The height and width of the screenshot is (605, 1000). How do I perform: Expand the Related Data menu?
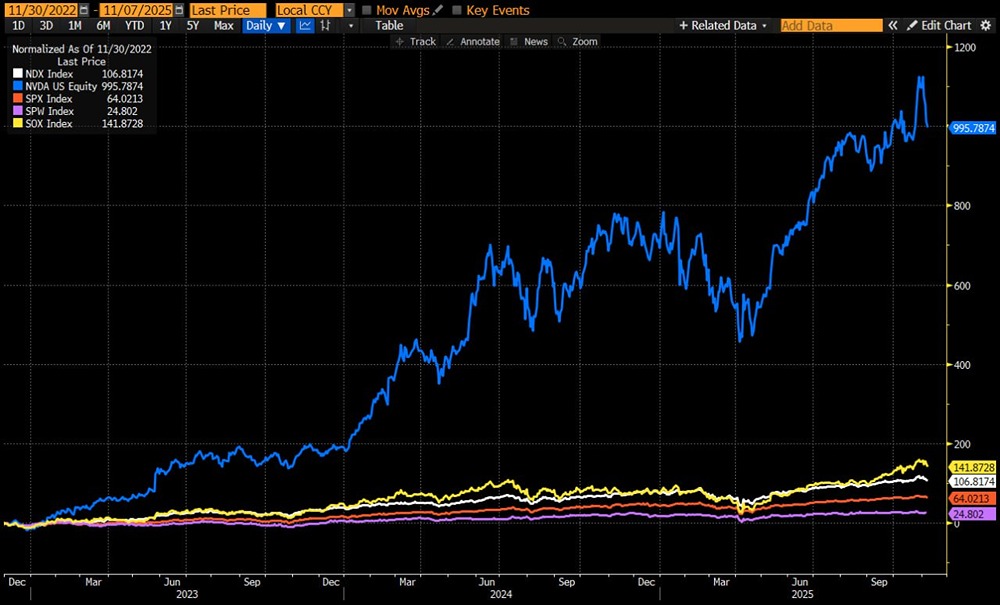click(723, 25)
